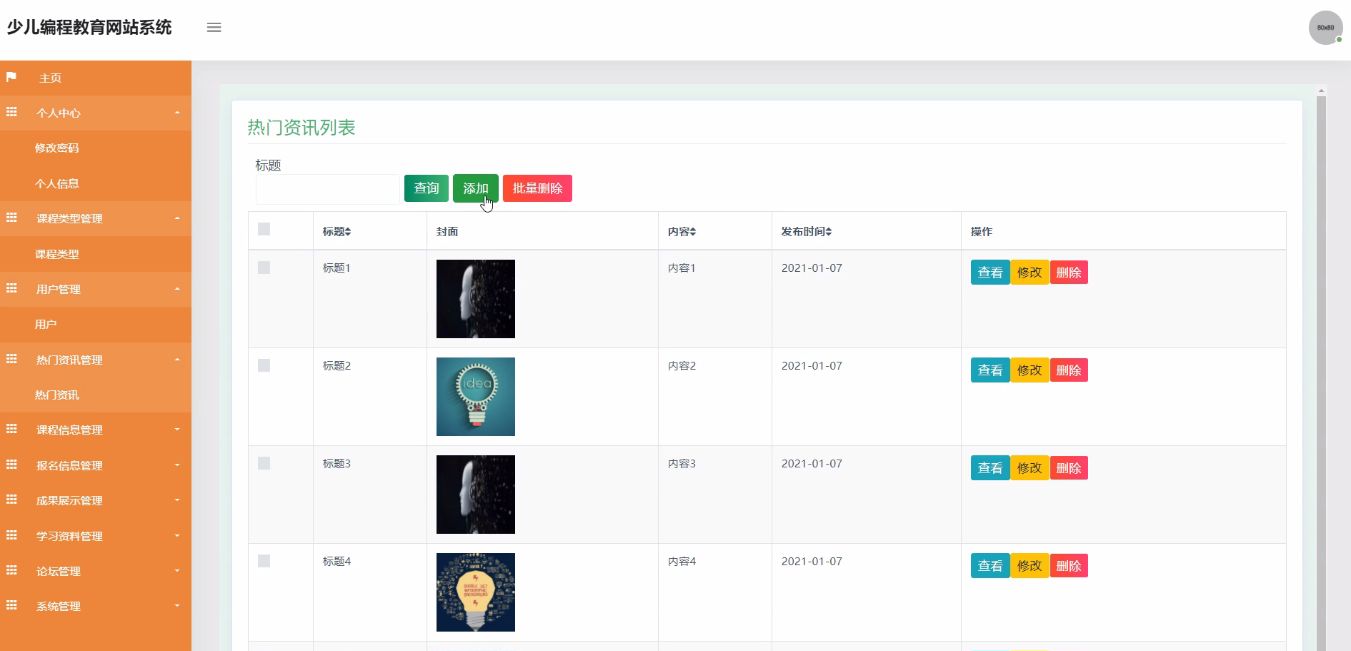Check the box for row 标题4
The image size is (1351, 651).
[x=264, y=561]
